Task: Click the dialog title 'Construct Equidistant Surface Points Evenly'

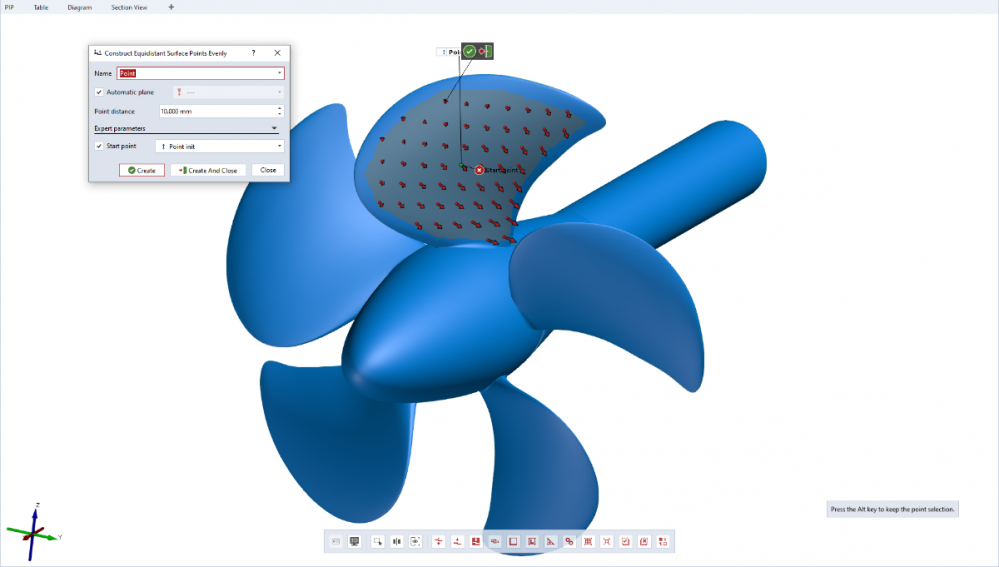Action: [x=166, y=54]
